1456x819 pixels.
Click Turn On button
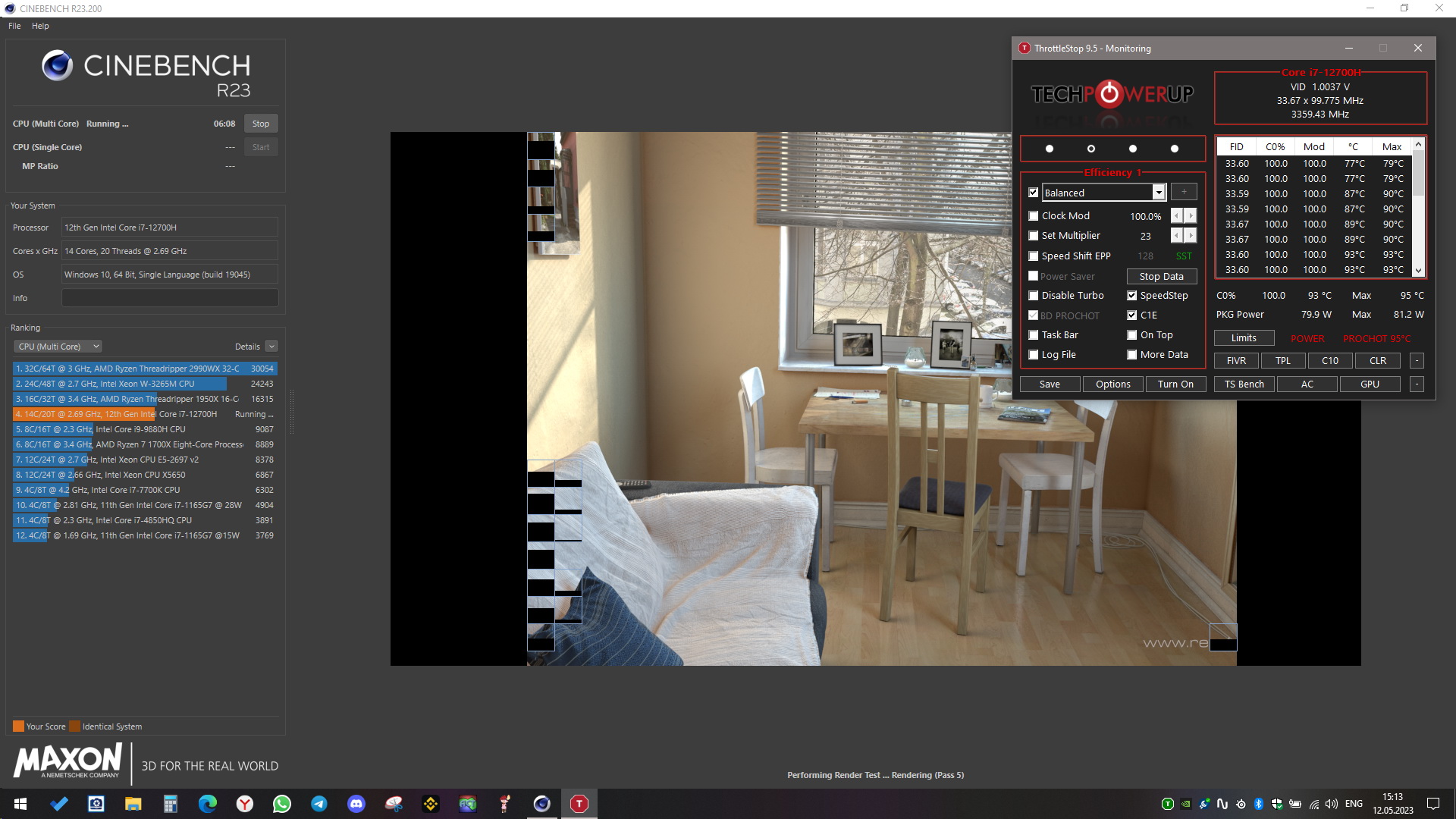(1175, 384)
